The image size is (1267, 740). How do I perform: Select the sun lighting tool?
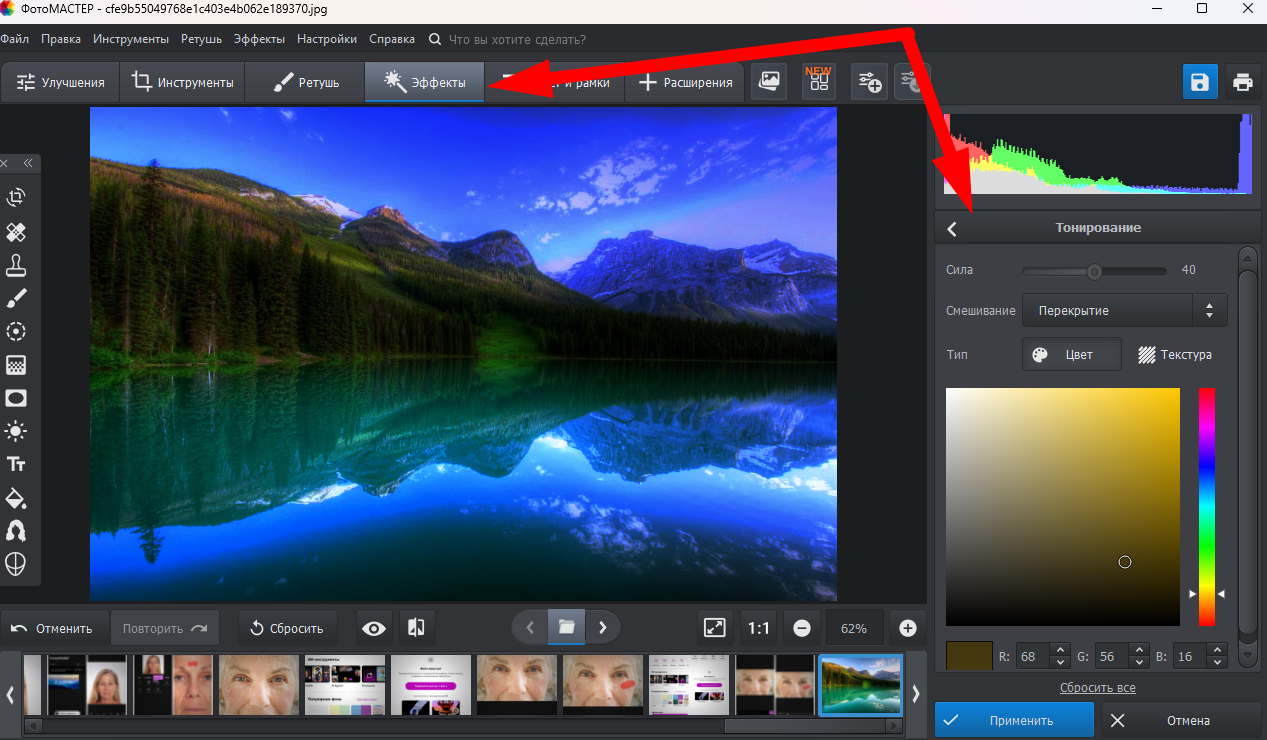click(x=16, y=431)
